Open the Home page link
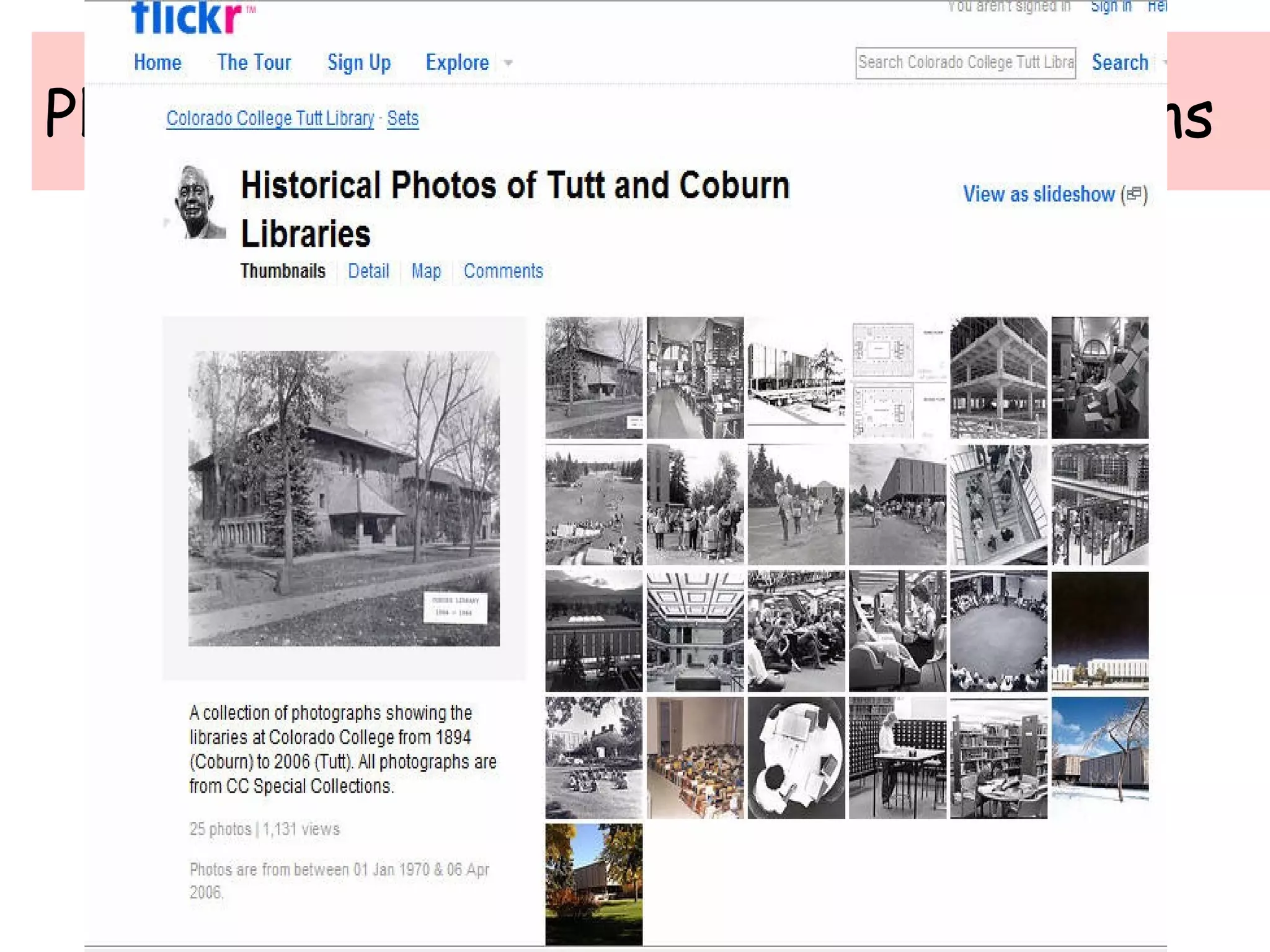The image size is (1270, 952). (x=158, y=63)
